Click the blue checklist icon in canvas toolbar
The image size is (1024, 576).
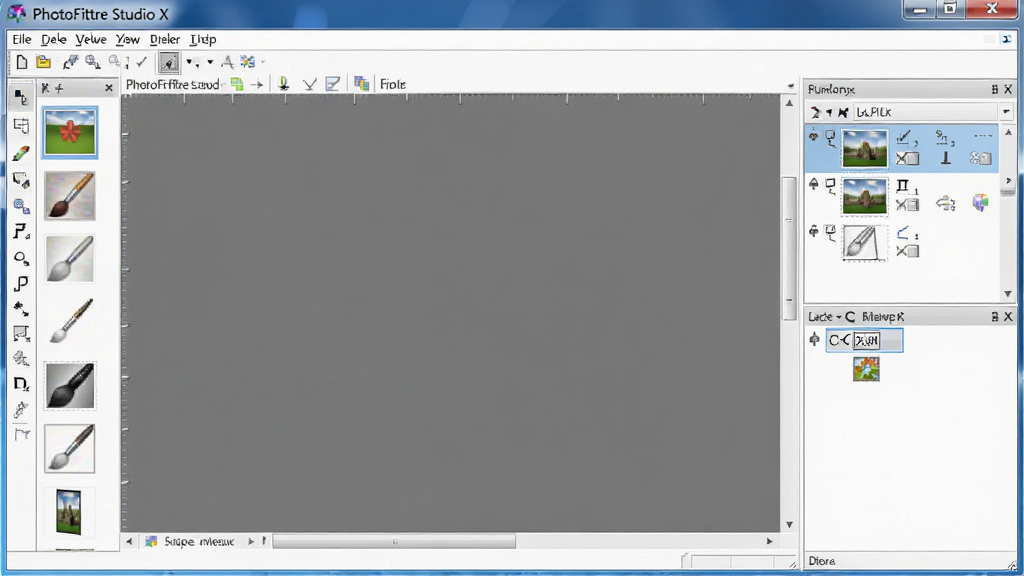332,84
